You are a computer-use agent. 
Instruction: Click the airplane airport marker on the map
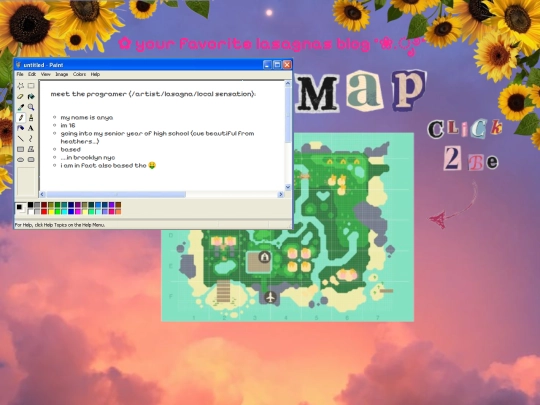point(271,297)
